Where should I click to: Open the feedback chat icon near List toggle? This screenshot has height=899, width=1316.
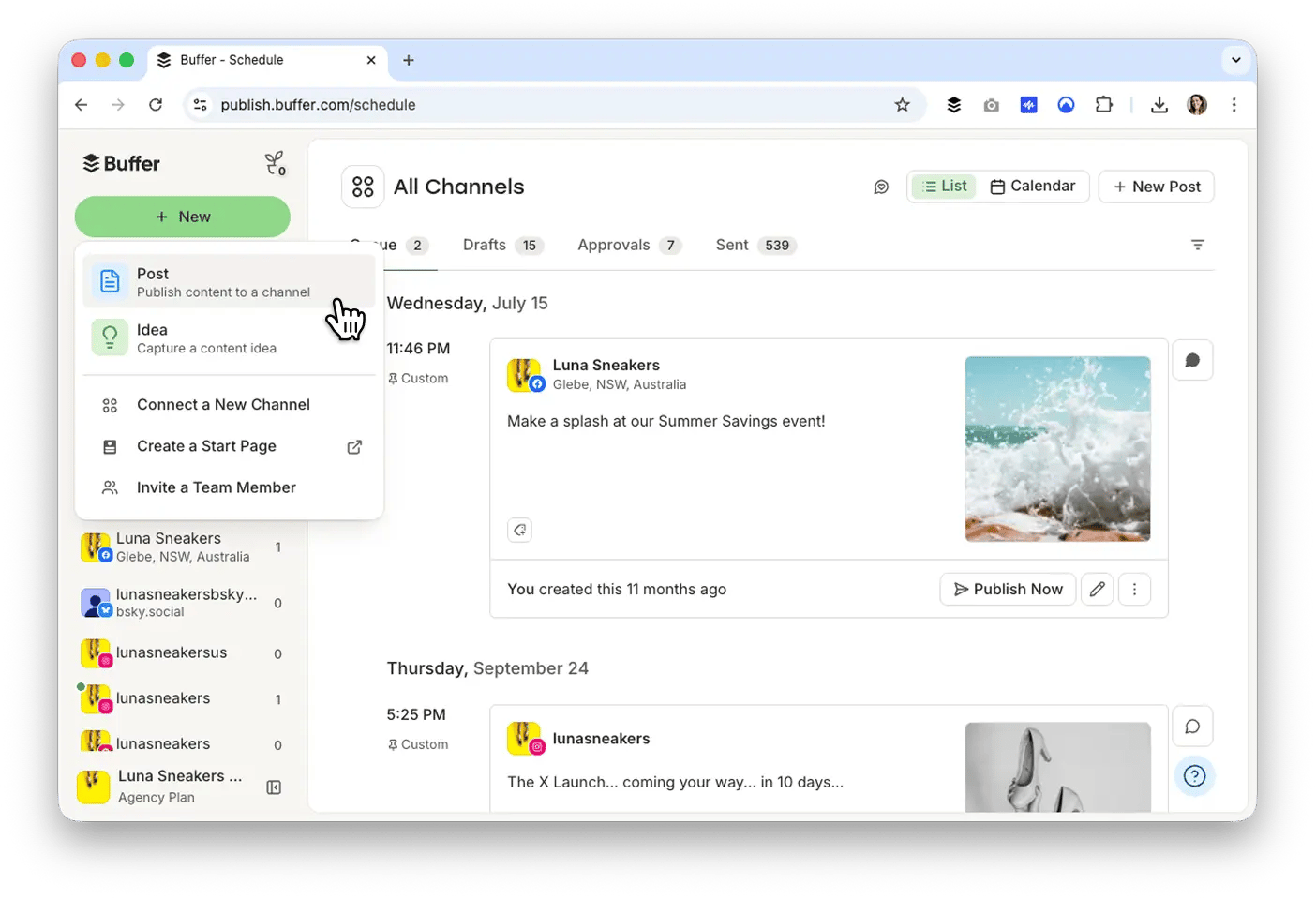coord(881,187)
